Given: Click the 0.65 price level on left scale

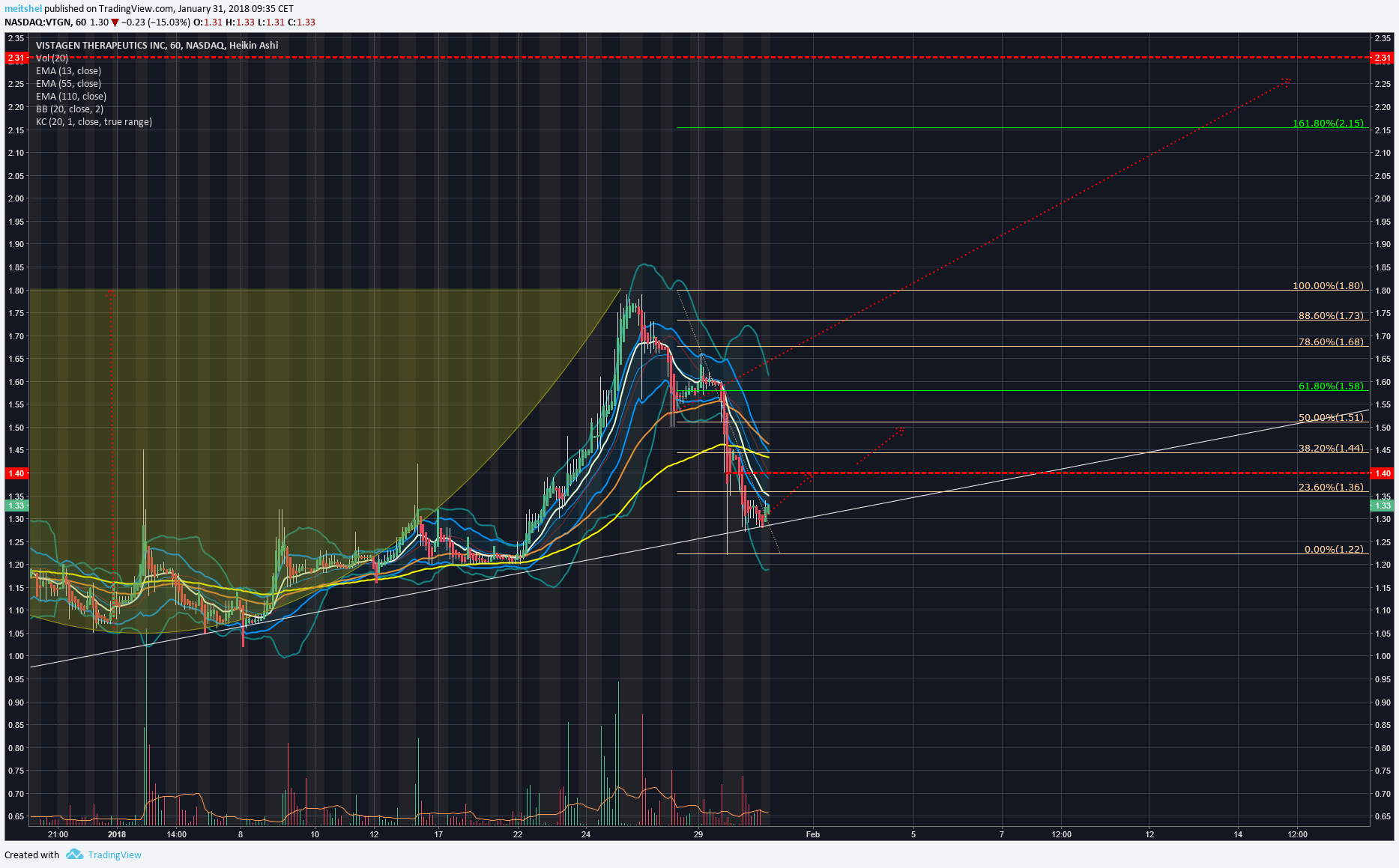Looking at the screenshot, I should [16, 816].
